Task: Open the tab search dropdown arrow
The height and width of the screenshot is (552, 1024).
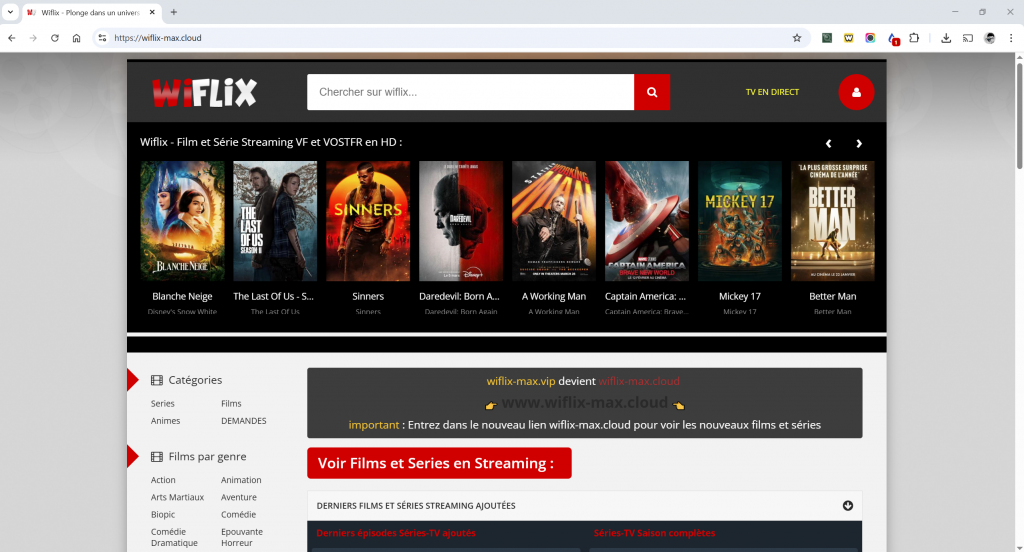Action: [10, 12]
